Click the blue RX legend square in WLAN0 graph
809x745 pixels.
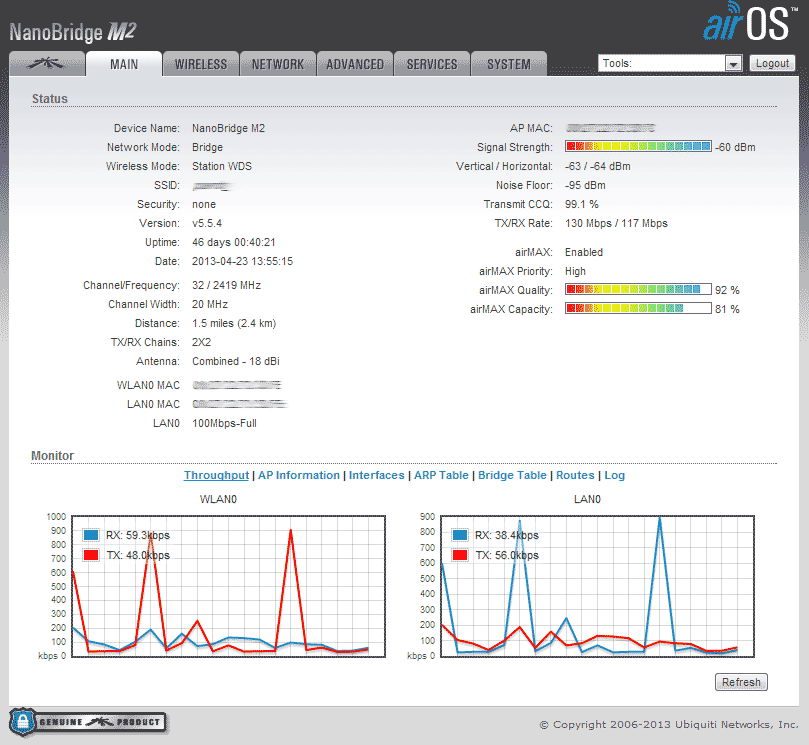[91, 535]
